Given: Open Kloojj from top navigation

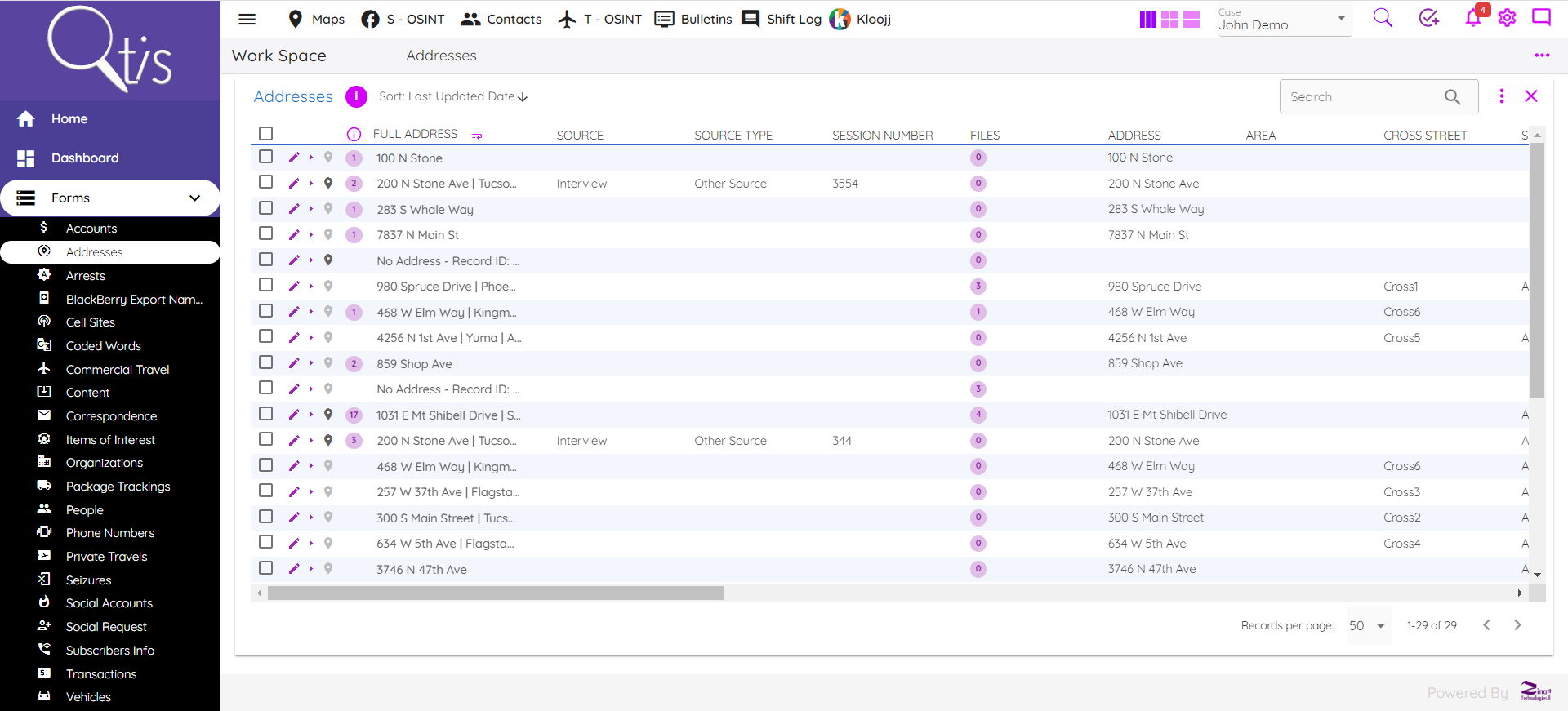Looking at the screenshot, I should tap(861, 19).
